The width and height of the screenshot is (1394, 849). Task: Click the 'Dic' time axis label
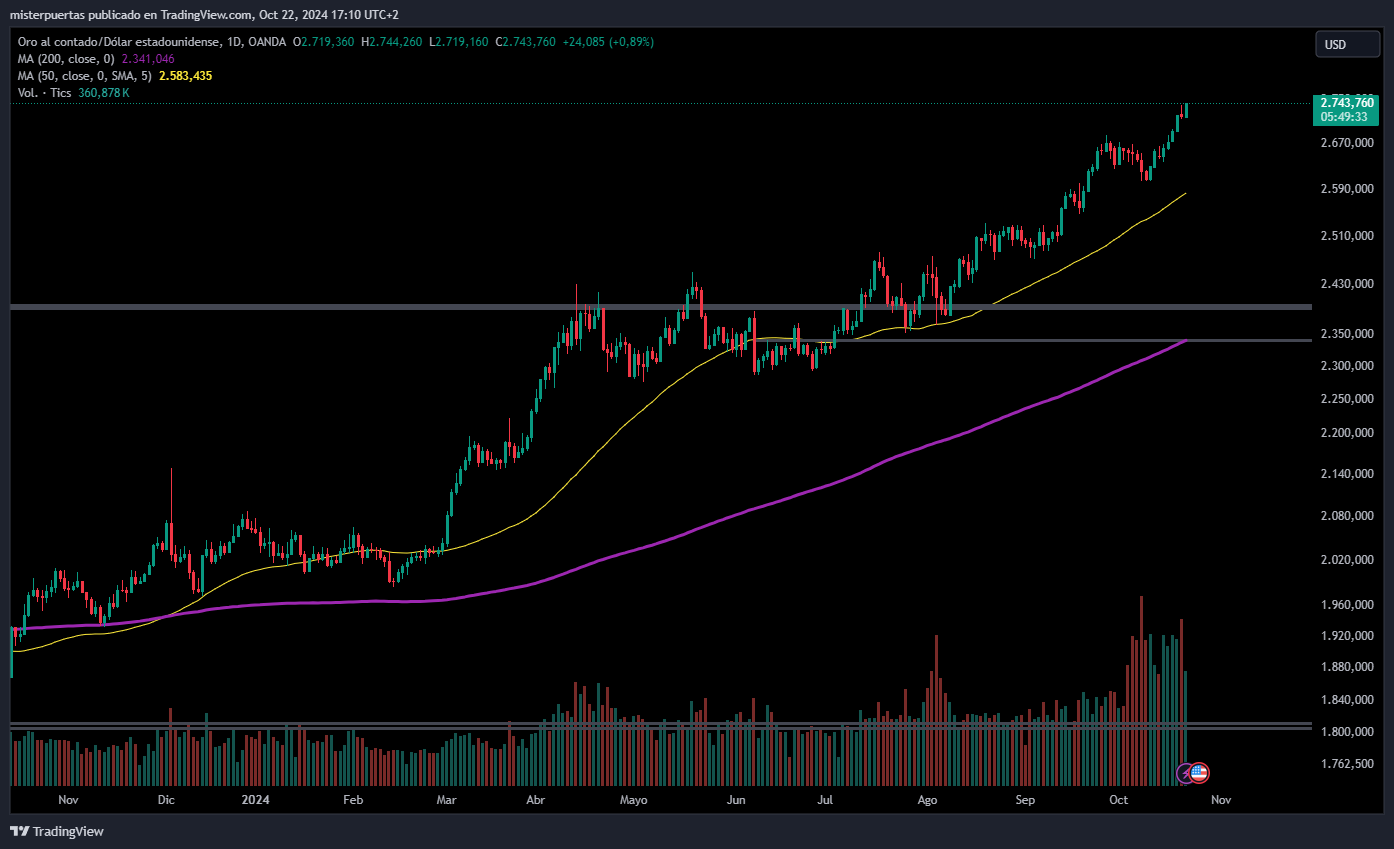point(166,800)
